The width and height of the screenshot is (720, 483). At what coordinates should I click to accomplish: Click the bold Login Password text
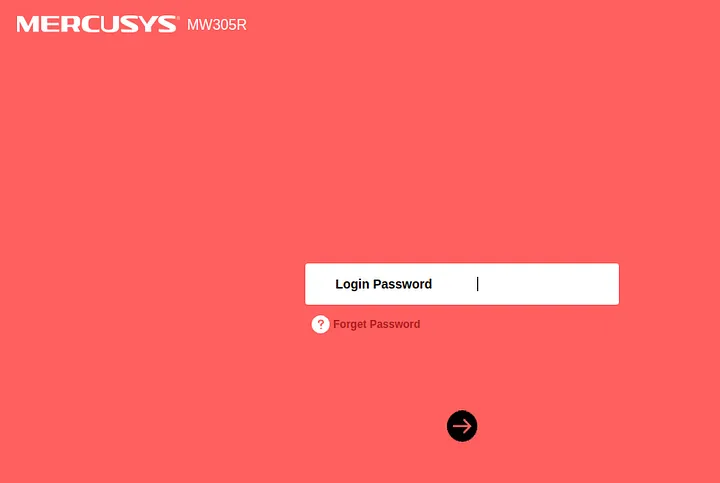click(383, 284)
